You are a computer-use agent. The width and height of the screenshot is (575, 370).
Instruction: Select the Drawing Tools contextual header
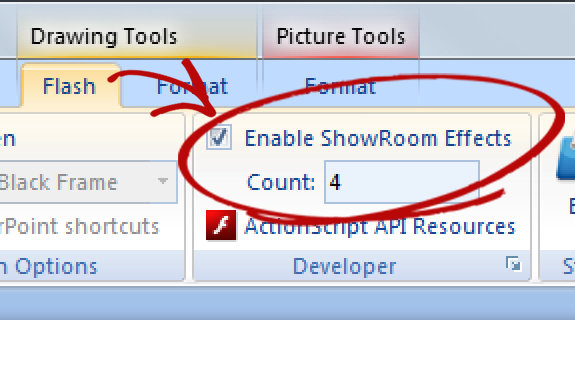click(x=104, y=37)
